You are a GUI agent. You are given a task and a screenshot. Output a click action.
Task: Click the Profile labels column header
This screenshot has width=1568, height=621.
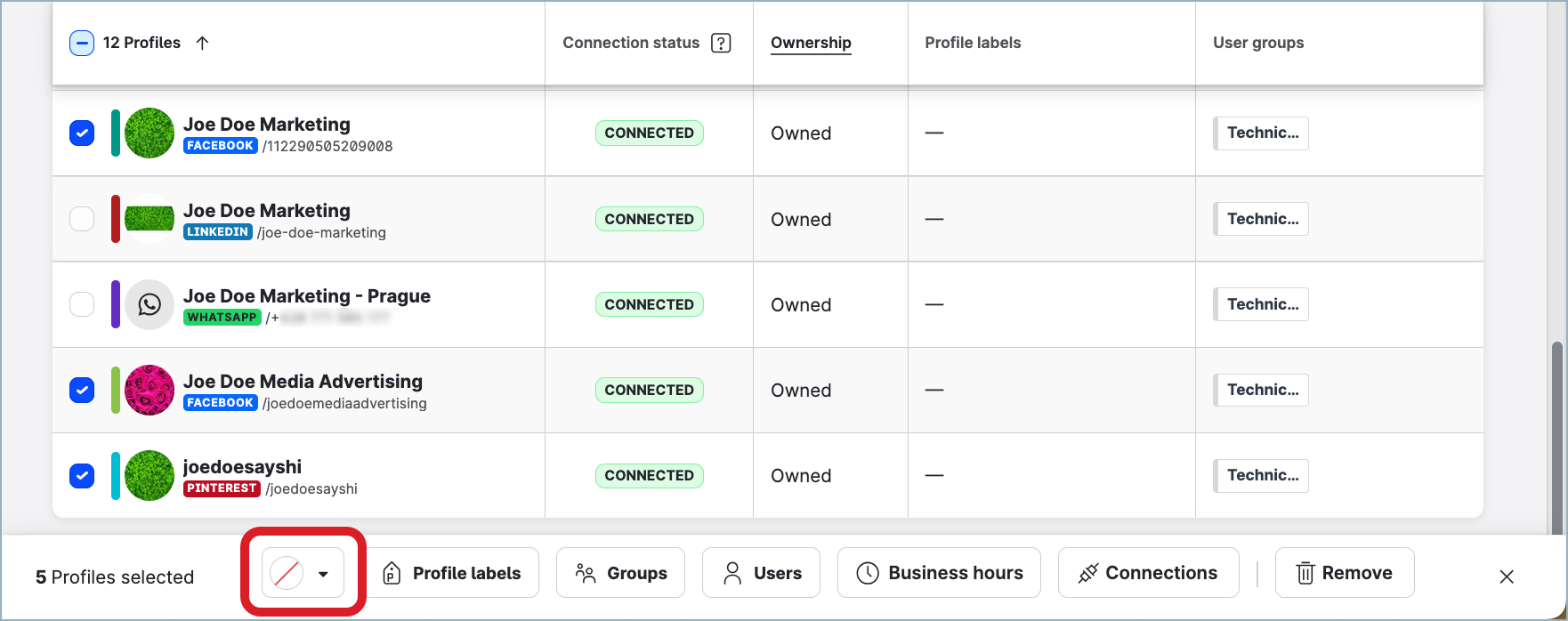(x=972, y=43)
